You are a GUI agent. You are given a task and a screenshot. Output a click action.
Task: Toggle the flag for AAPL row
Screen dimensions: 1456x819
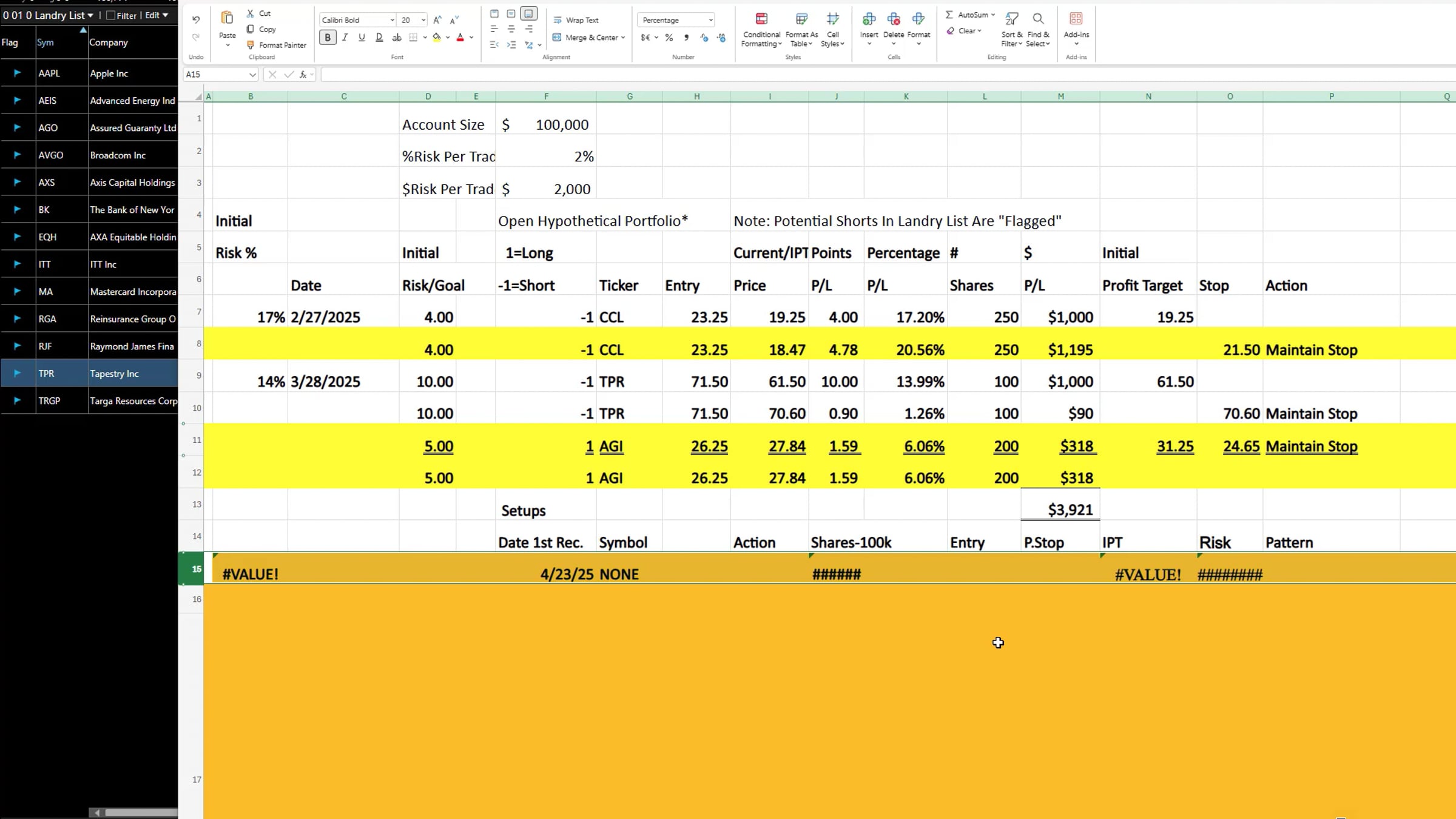[x=17, y=73]
